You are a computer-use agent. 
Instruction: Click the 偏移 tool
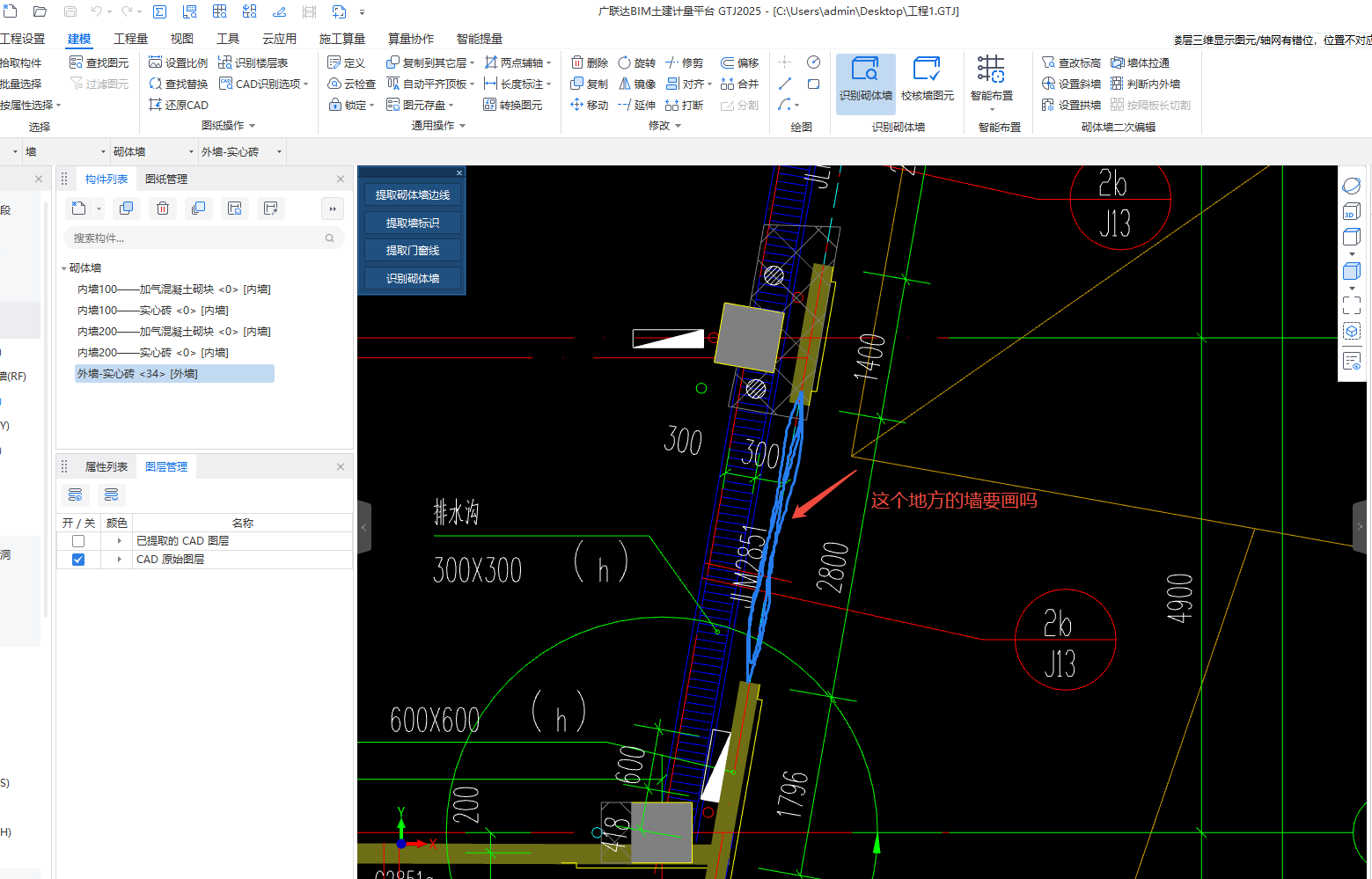[x=740, y=62]
